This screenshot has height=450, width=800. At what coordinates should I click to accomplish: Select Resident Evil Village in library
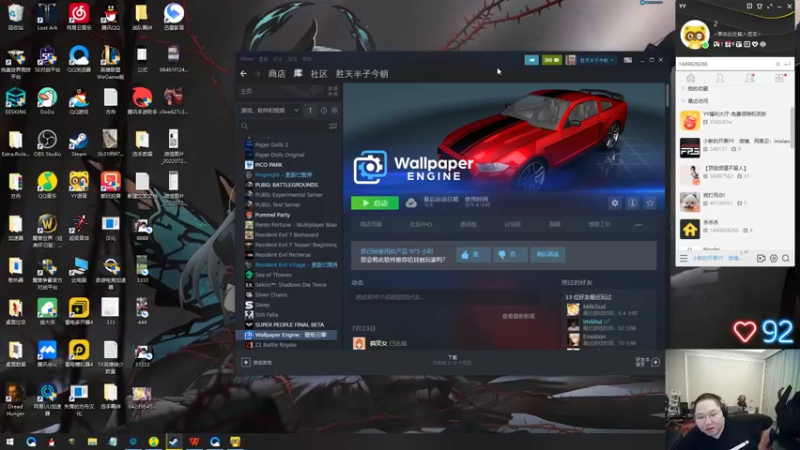pos(290,265)
